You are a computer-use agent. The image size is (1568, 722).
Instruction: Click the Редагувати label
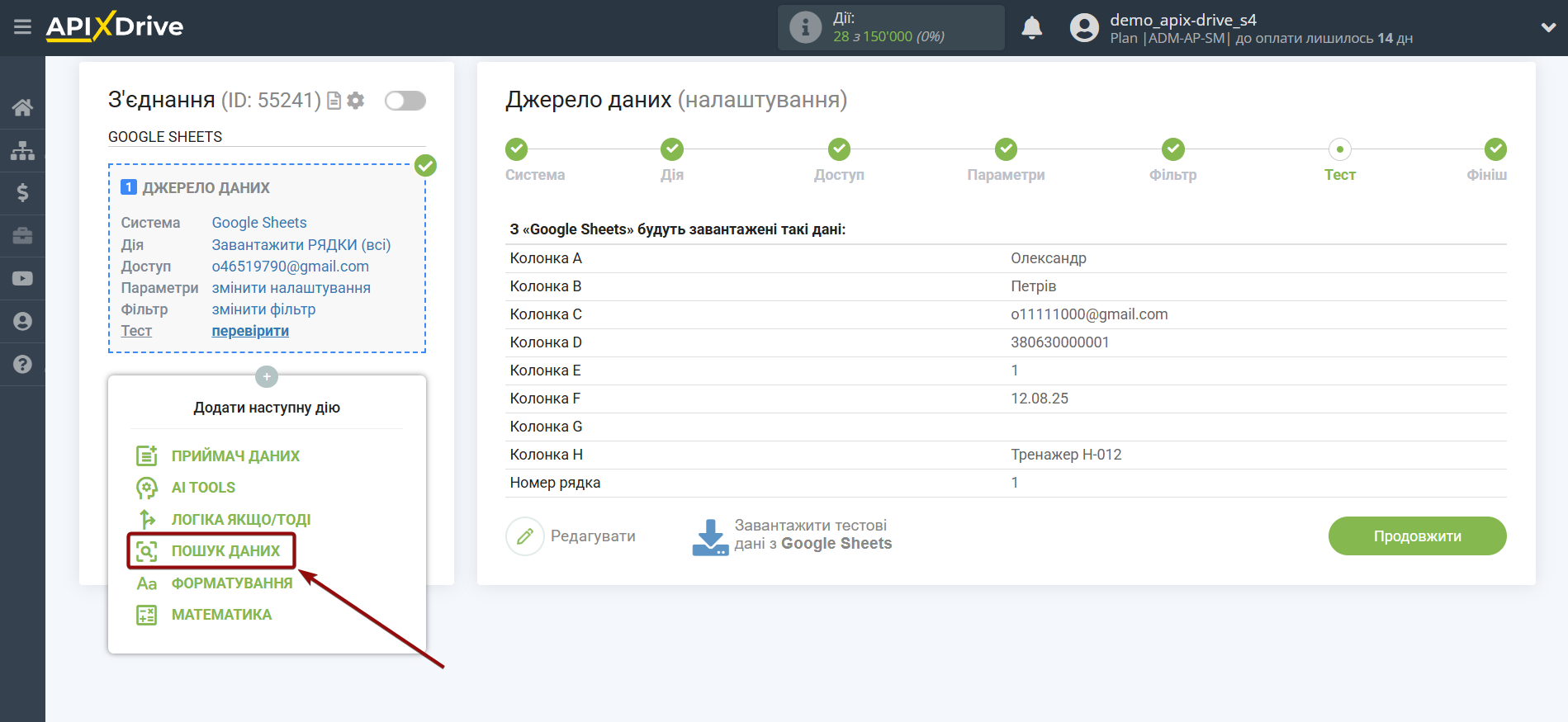(x=593, y=536)
